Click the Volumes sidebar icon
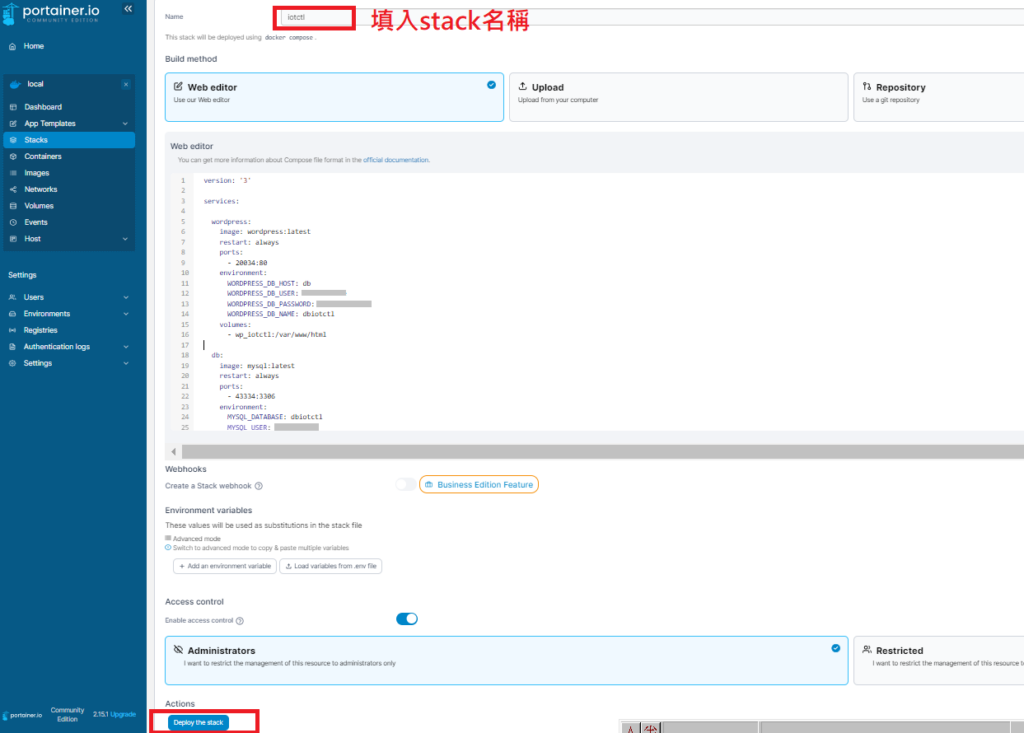 coord(13,206)
